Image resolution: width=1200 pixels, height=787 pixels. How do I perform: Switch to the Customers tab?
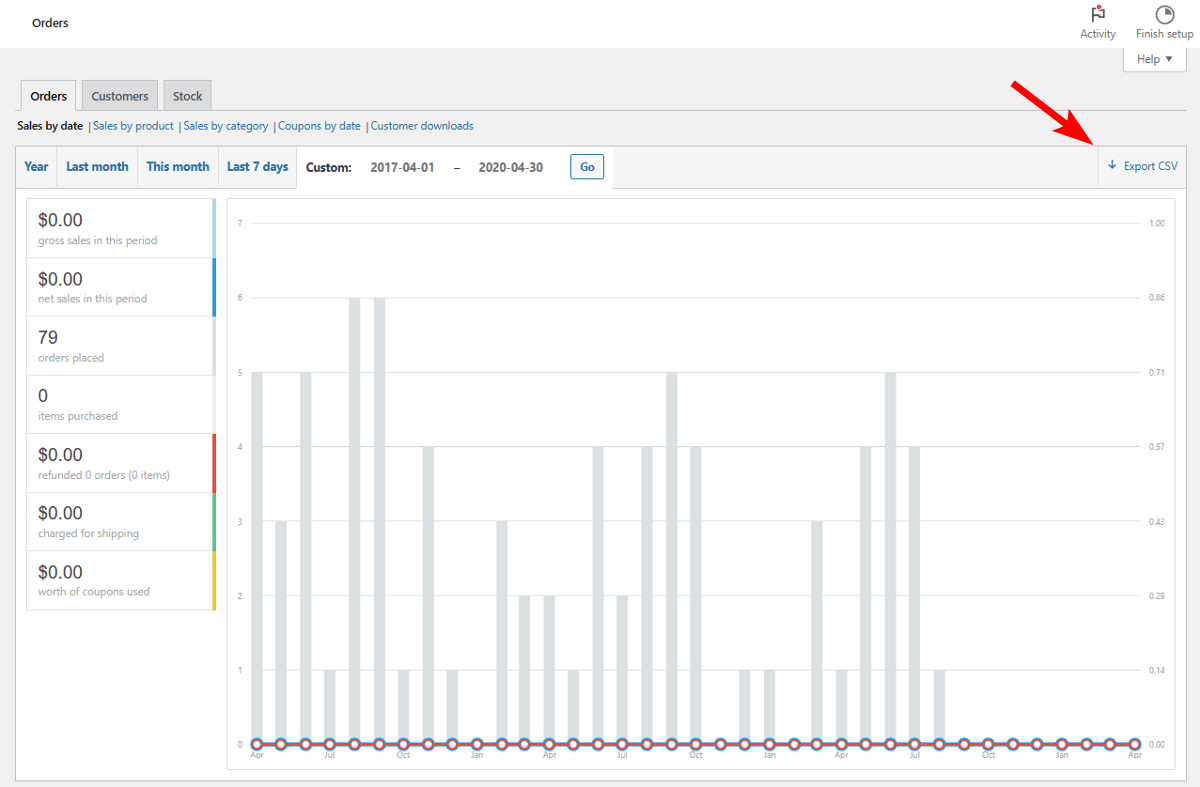click(120, 96)
